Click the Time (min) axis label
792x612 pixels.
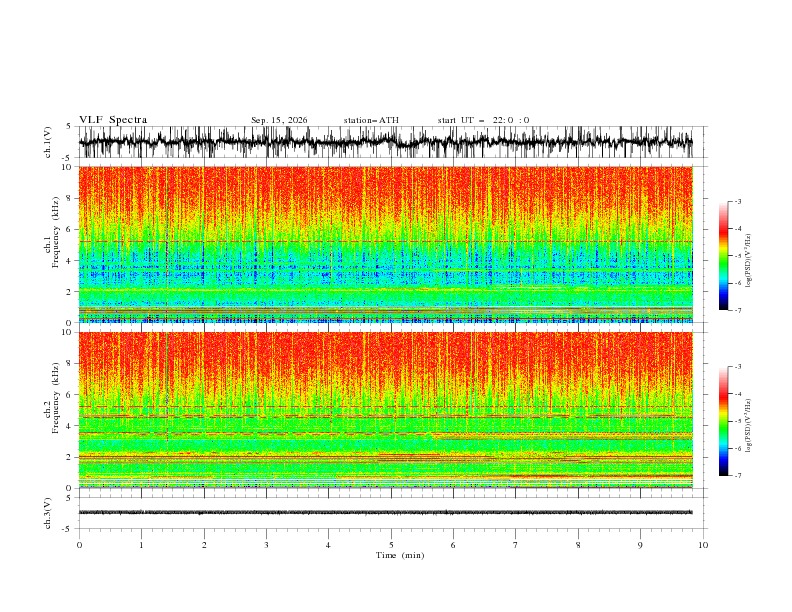(x=400, y=555)
